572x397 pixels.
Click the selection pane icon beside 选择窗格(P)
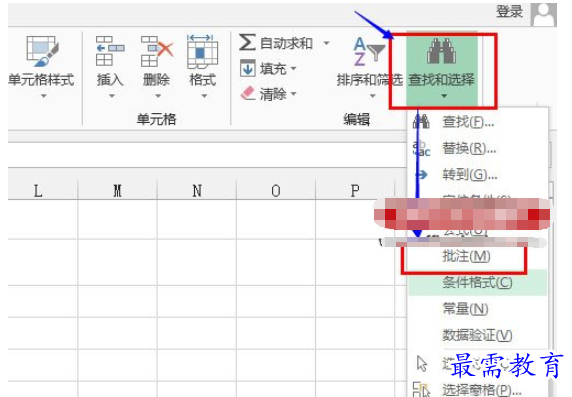click(421, 389)
